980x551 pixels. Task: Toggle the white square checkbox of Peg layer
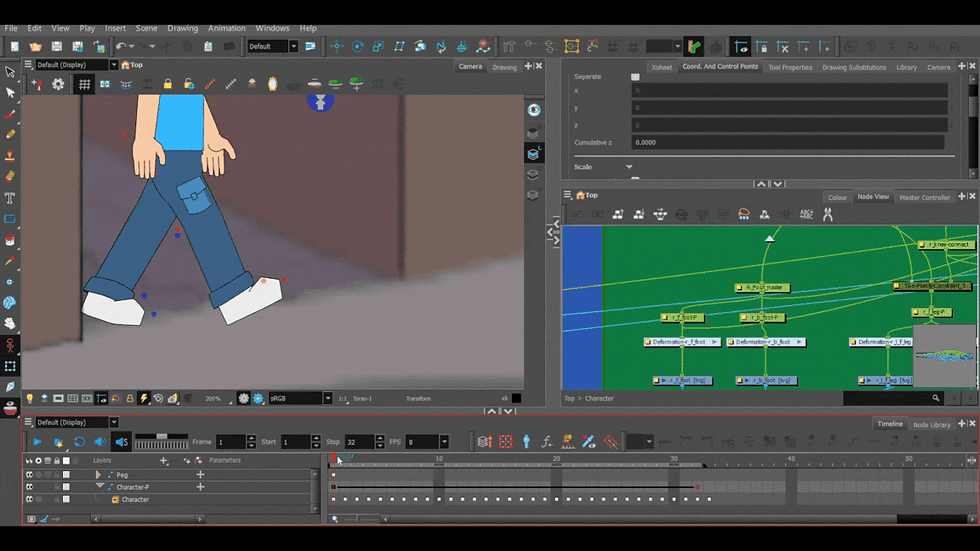pos(66,475)
